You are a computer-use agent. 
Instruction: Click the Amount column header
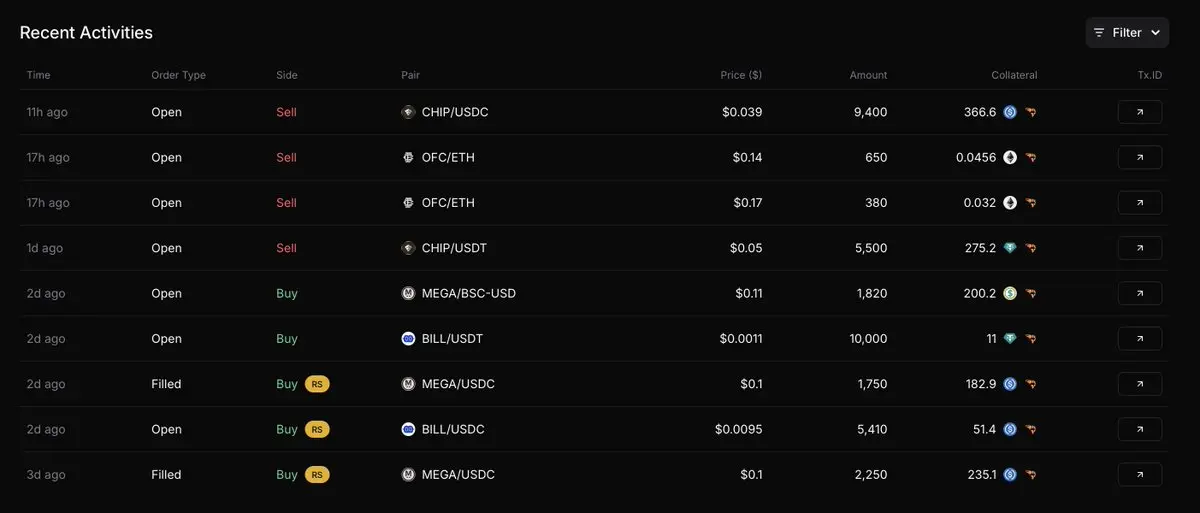pyautogui.click(x=868, y=75)
